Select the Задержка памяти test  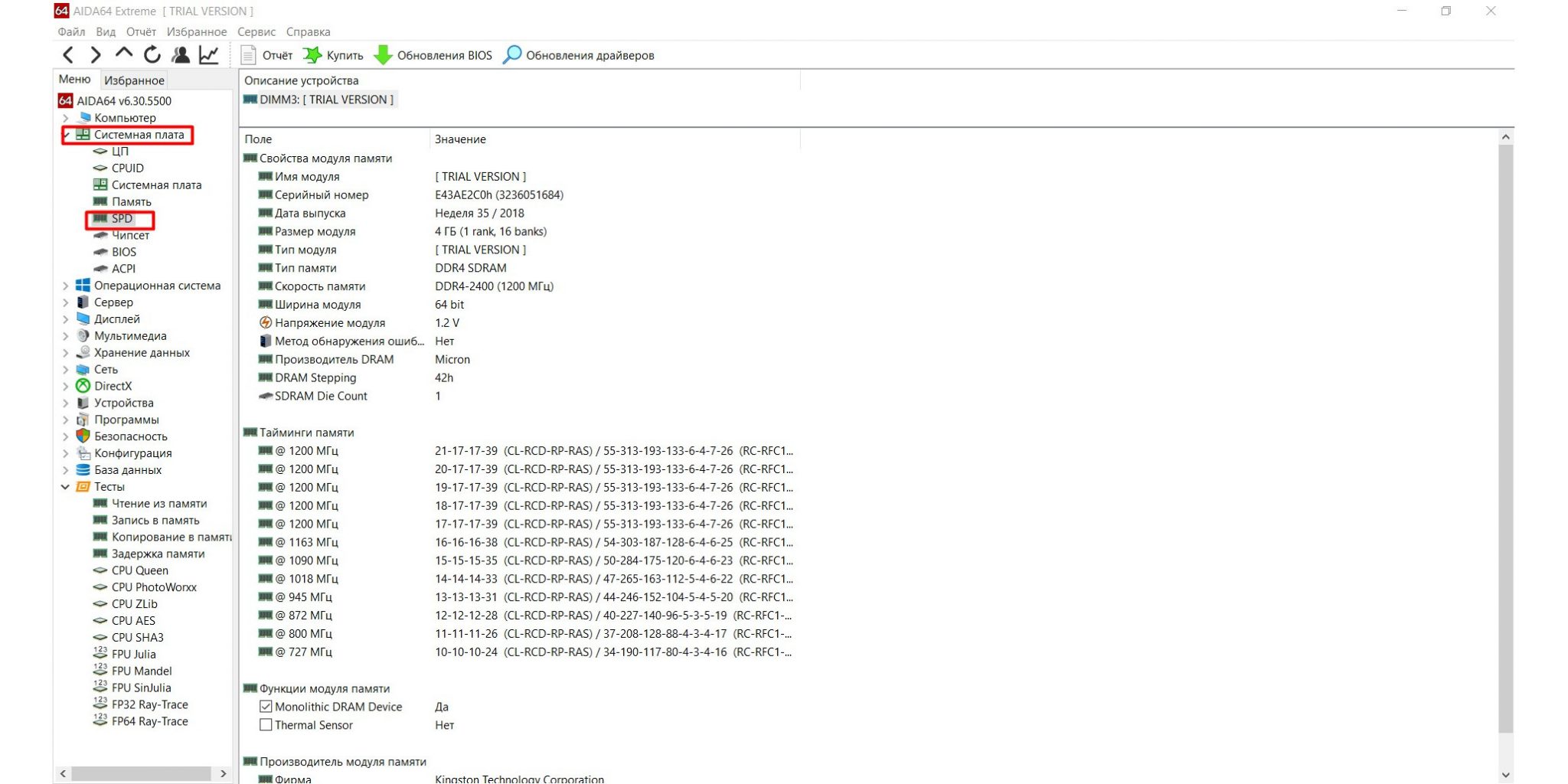point(158,554)
